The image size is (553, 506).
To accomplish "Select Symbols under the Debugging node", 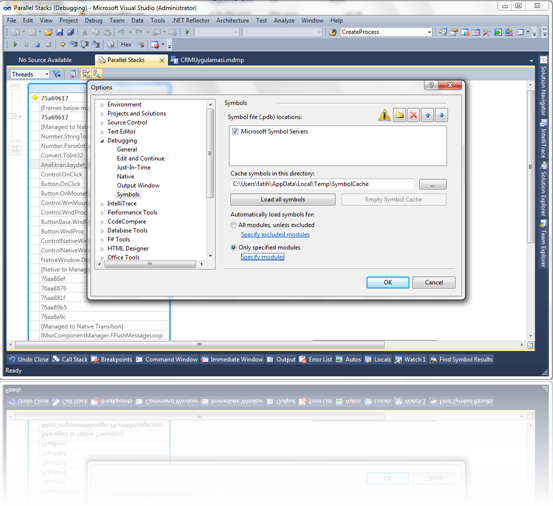I will 128,195.
